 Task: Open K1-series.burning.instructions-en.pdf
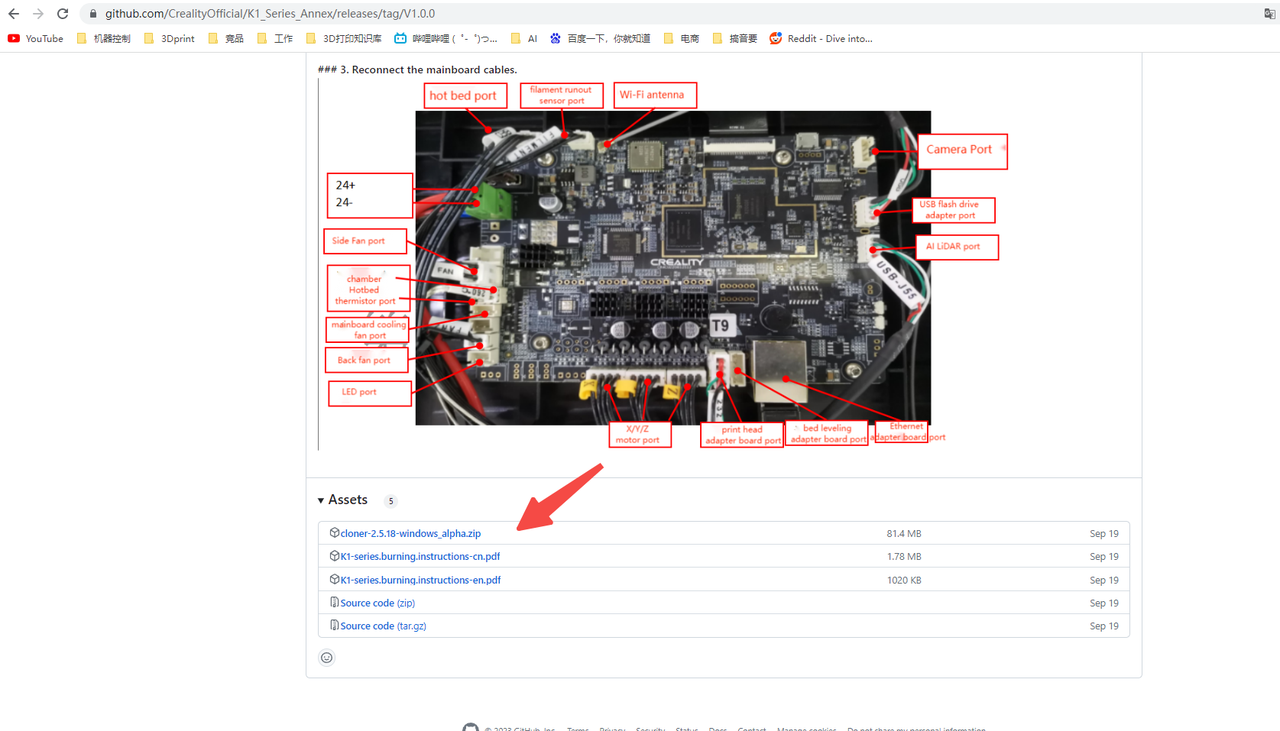coord(420,580)
